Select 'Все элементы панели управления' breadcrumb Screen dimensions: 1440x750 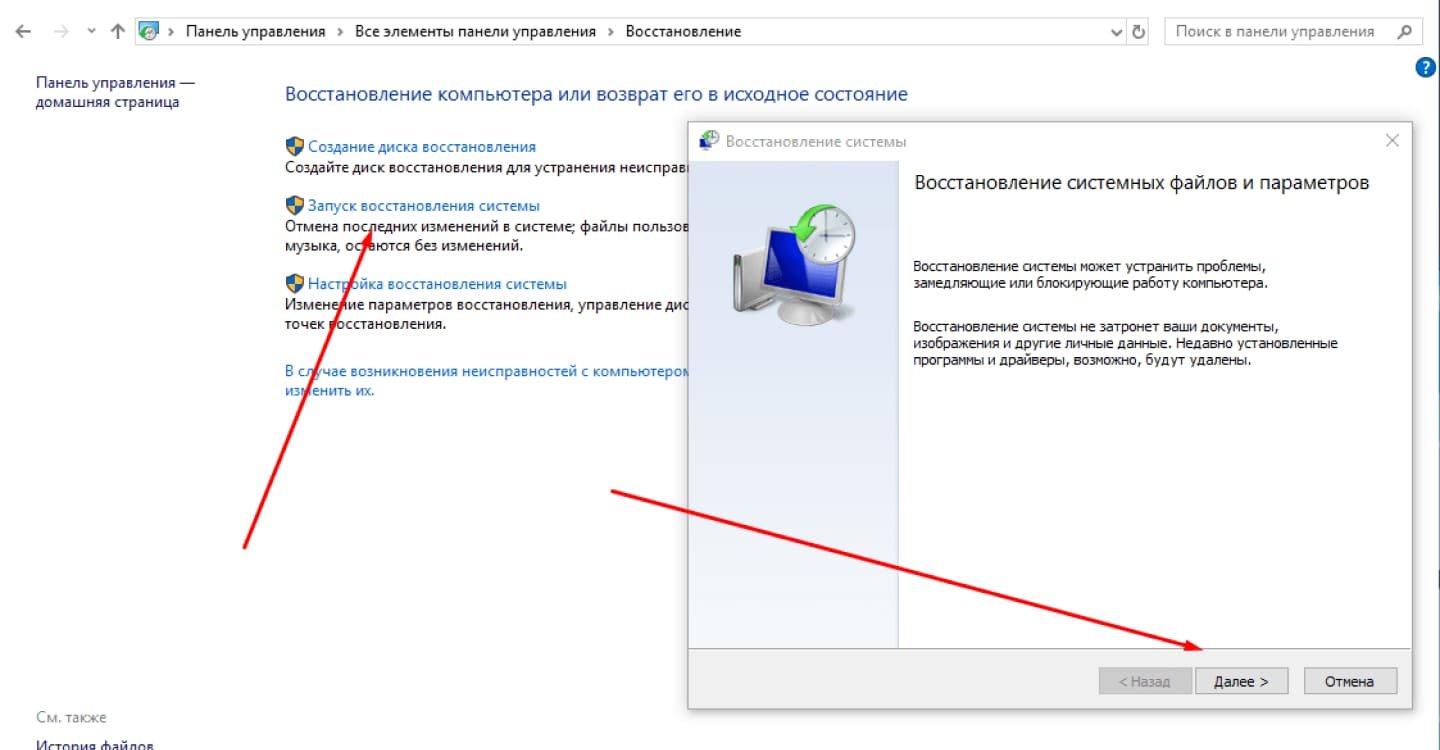click(475, 32)
